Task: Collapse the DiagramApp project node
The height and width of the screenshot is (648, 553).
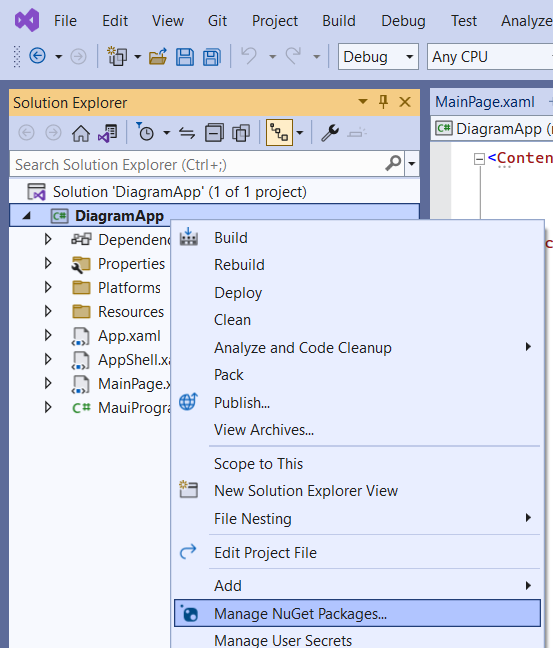Action: point(27,216)
